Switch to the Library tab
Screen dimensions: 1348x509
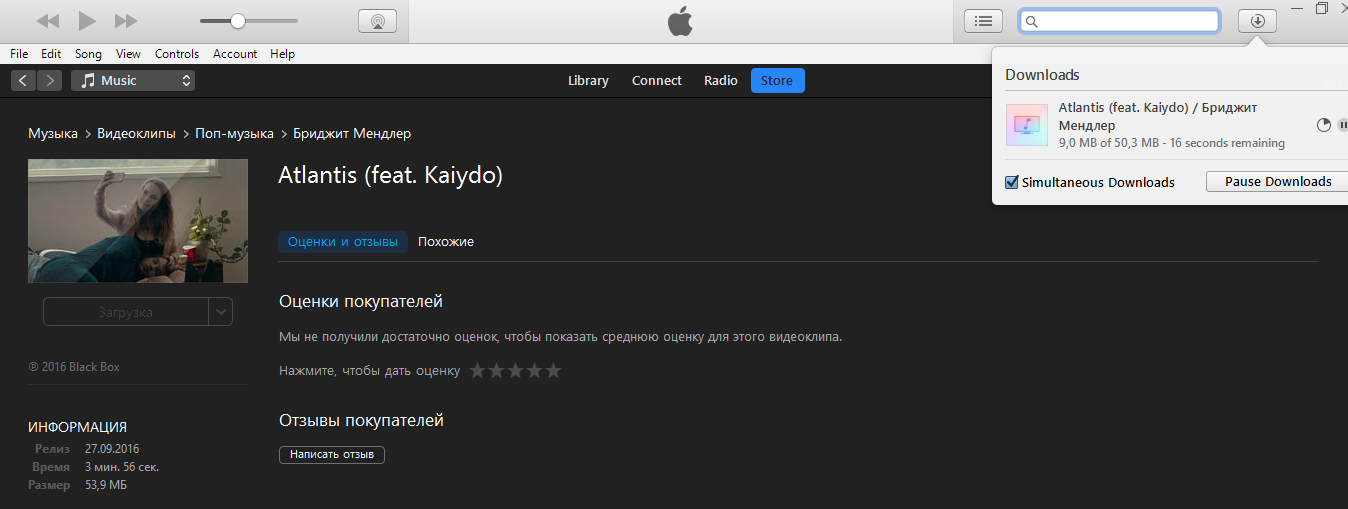588,81
